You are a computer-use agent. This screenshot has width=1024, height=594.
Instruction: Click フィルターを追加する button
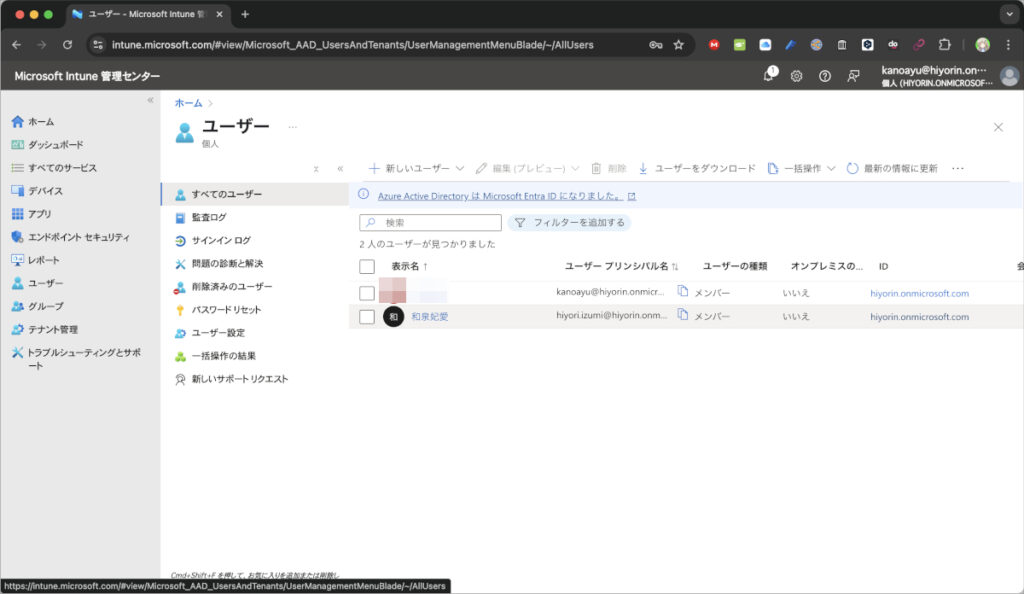point(569,223)
